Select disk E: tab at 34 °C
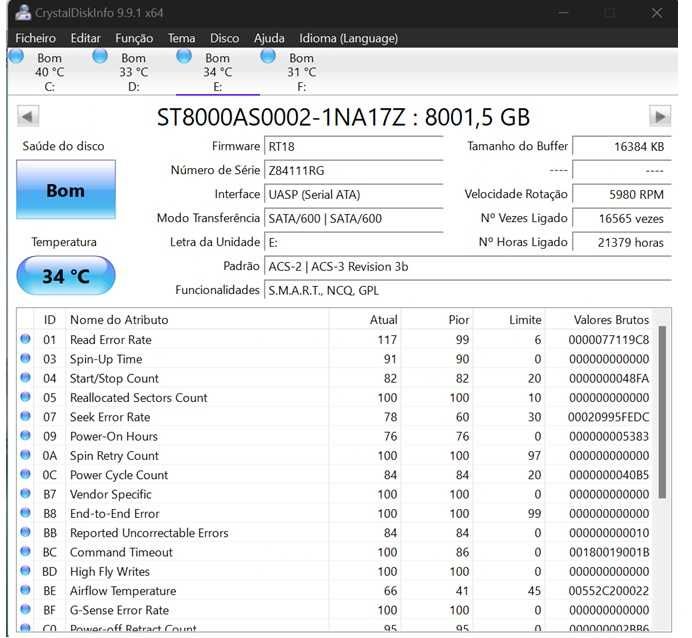 click(217, 71)
